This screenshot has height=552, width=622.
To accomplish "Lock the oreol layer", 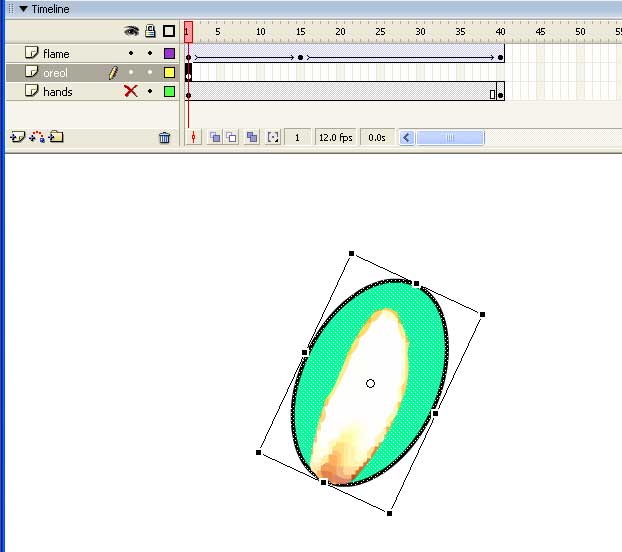I will (x=150, y=73).
